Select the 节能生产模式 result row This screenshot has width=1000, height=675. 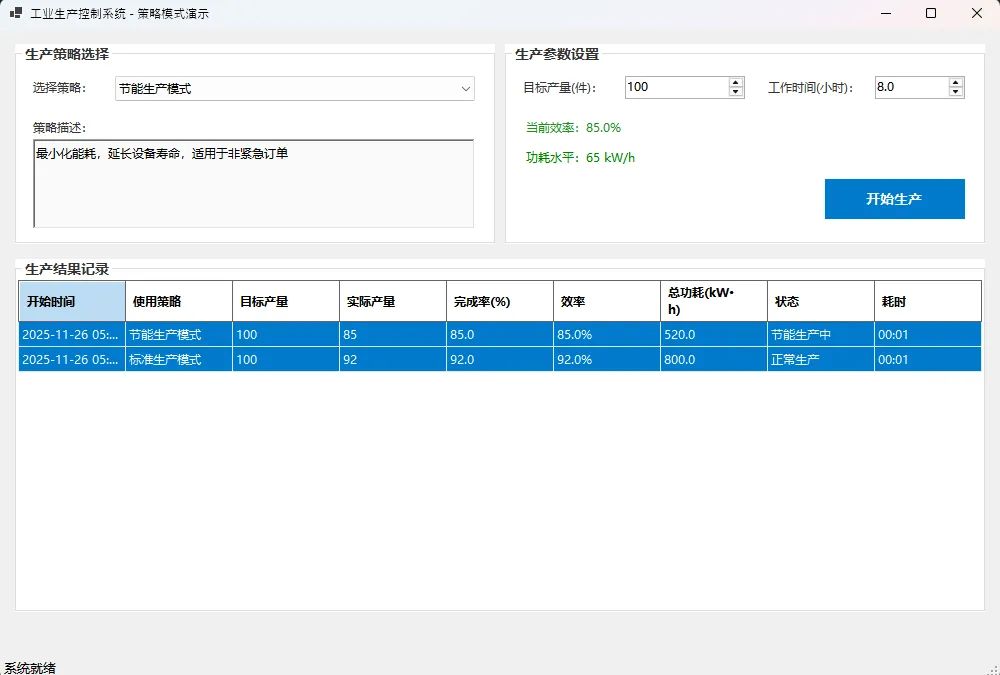[x=178, y=334]
